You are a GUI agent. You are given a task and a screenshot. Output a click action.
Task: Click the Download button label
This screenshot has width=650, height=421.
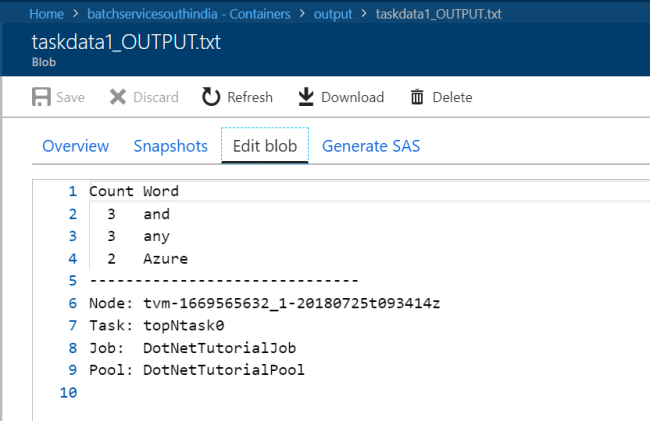click(352, 97)
